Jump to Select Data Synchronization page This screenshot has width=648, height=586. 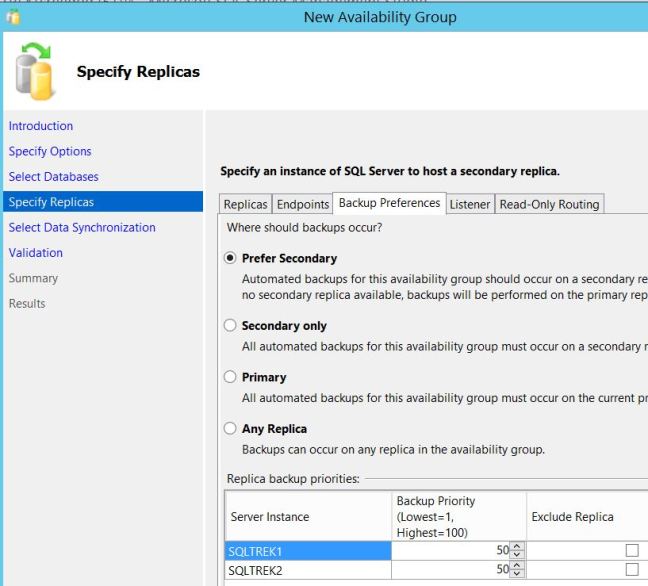pos(82,228)
